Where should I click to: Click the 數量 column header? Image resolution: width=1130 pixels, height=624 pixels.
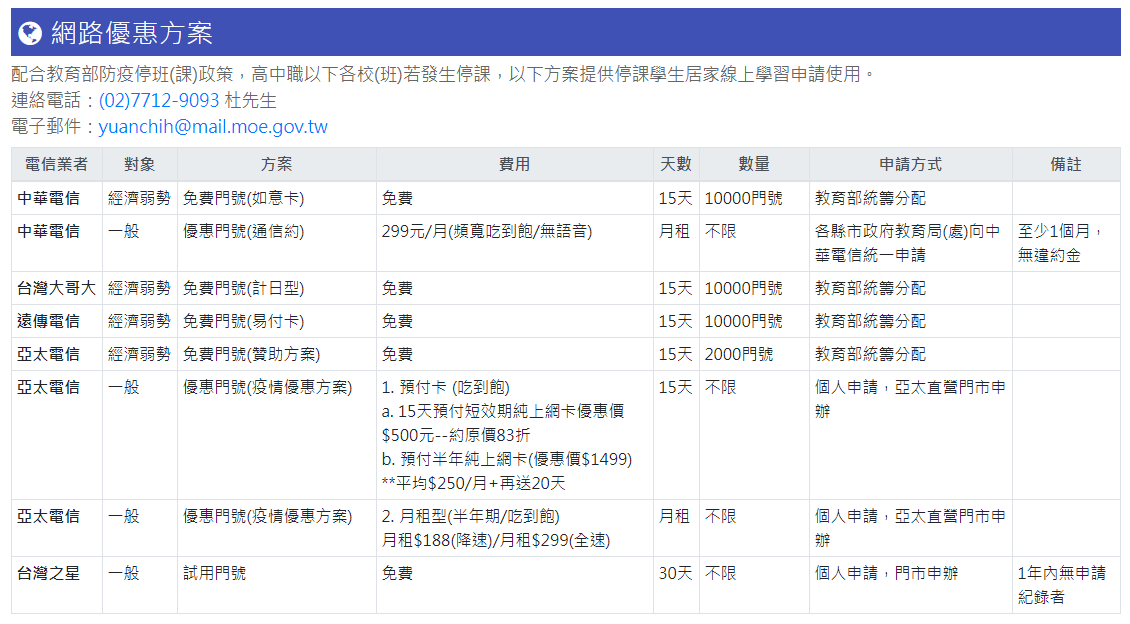[755, 164]
